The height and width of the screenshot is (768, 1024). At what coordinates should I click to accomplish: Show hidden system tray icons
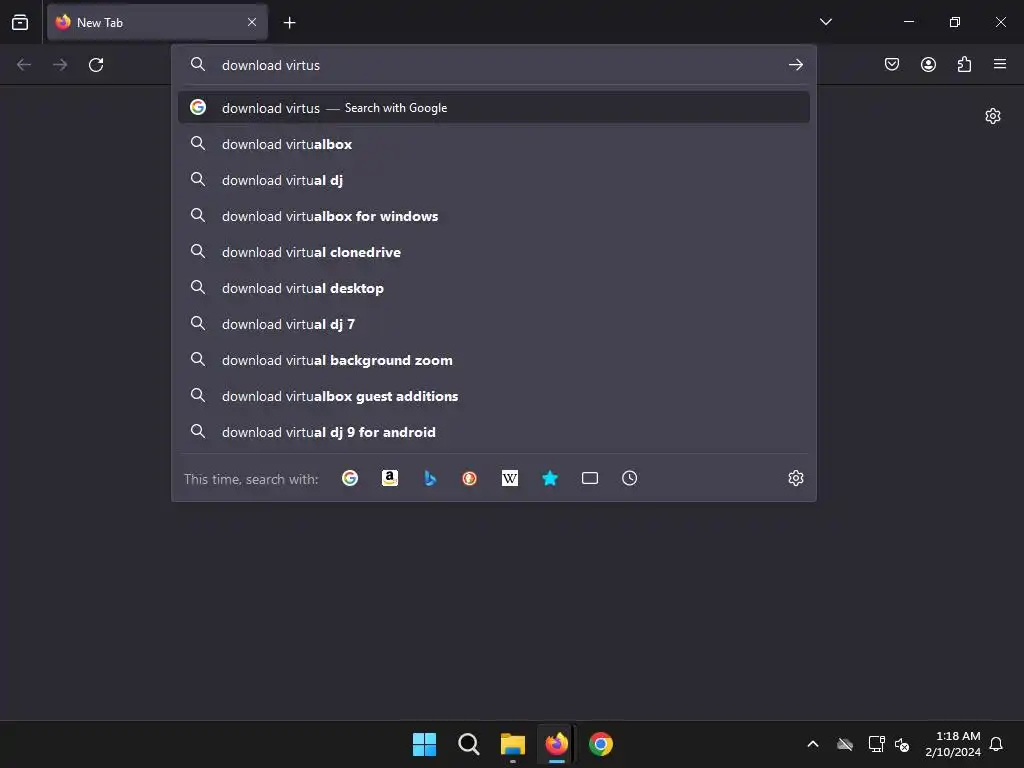[x=813, y=744]
